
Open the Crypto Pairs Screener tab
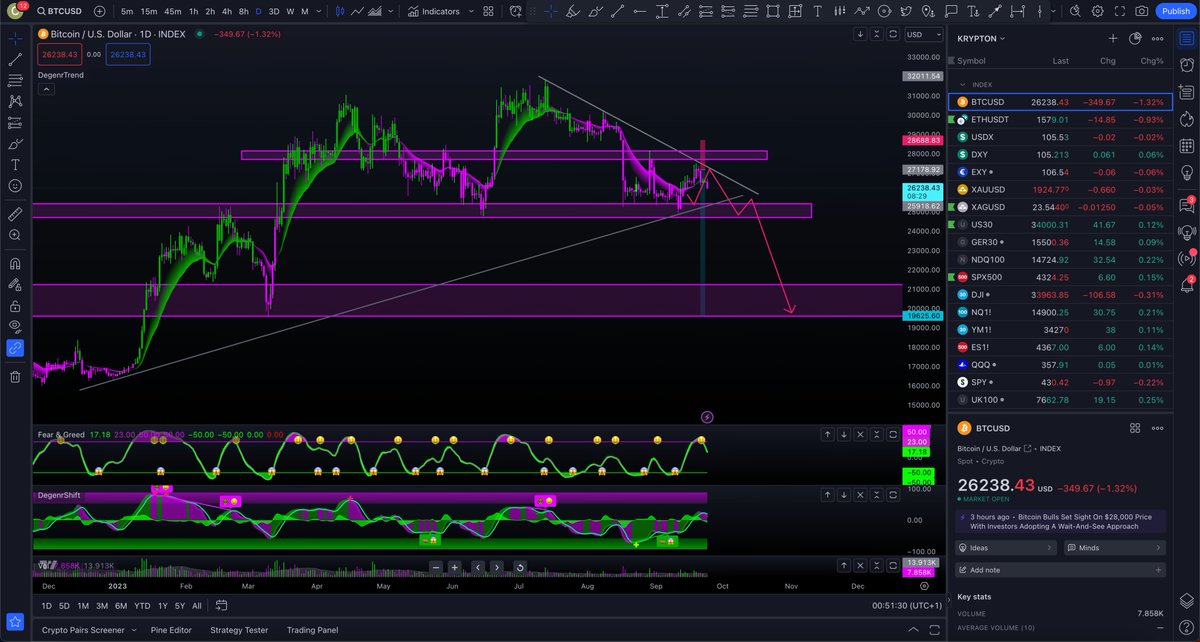tap(83, 630)
